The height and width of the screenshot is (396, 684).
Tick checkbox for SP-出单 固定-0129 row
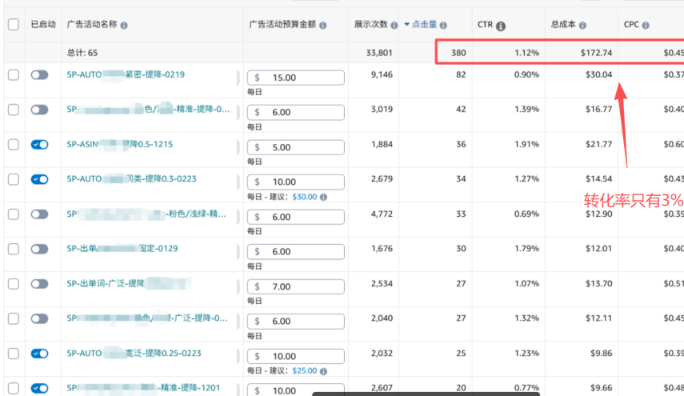[14, 249]
